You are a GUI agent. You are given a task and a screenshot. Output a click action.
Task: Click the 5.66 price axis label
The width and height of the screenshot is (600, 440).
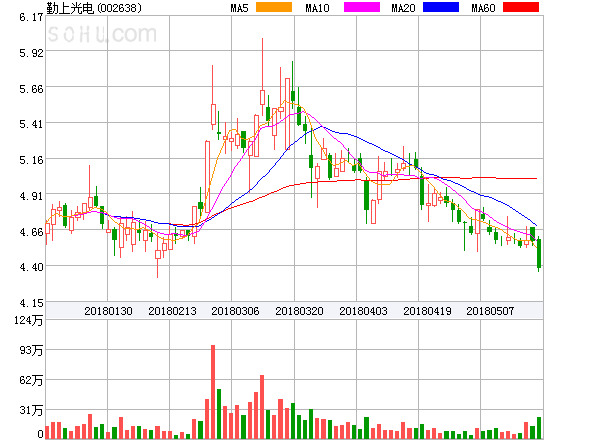point(31,89)
